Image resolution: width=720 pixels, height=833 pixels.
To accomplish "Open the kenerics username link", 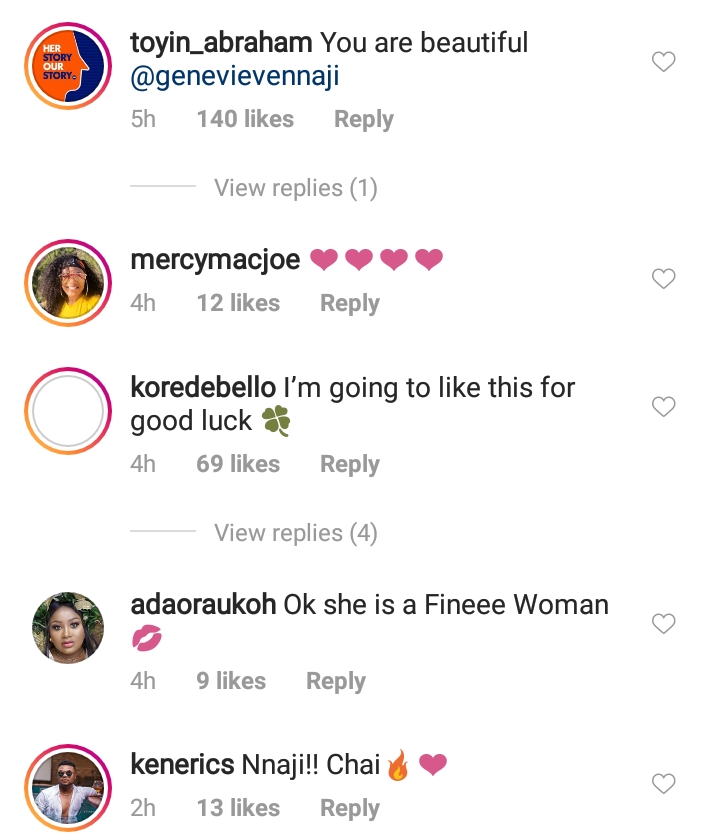I will (183, 766).
